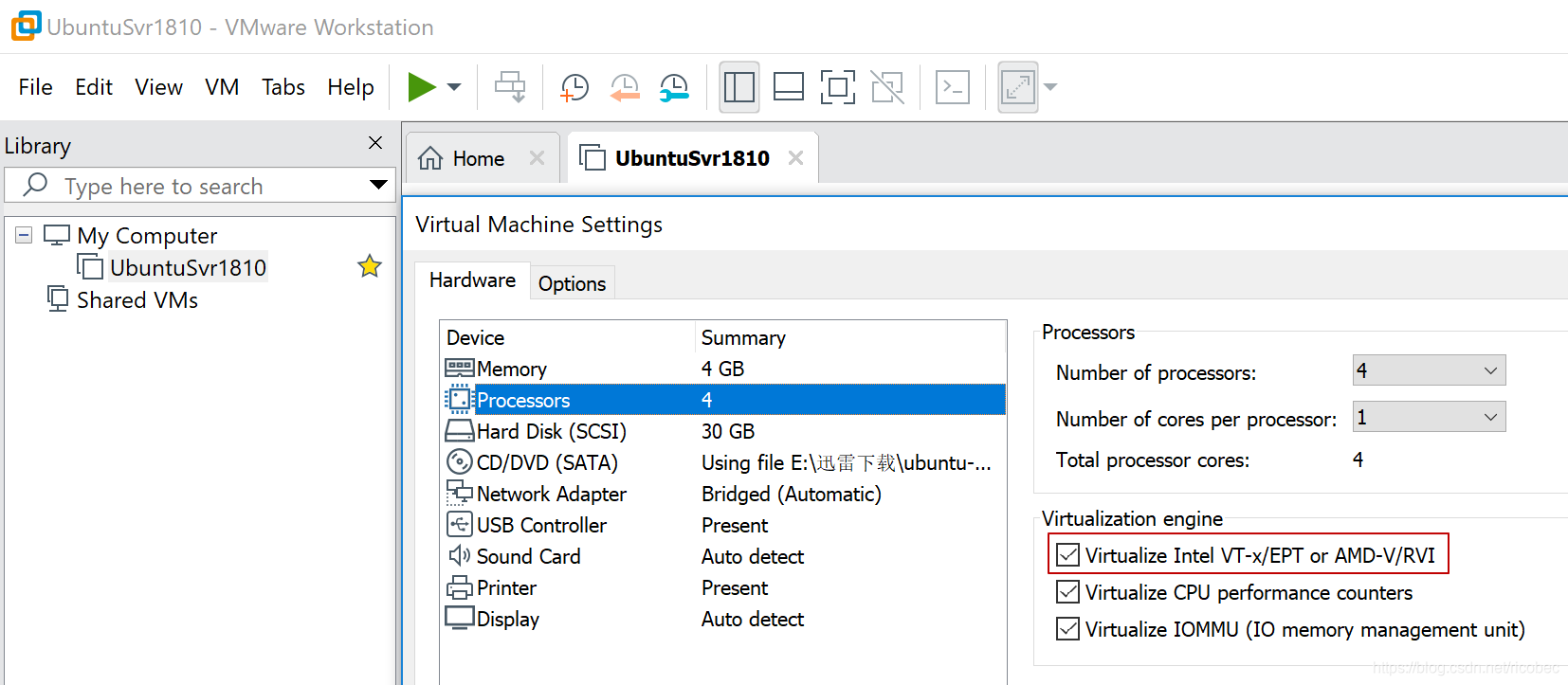Open the View menu
1568x685 pixels.
pyautogui.click(x=158, y=87)
